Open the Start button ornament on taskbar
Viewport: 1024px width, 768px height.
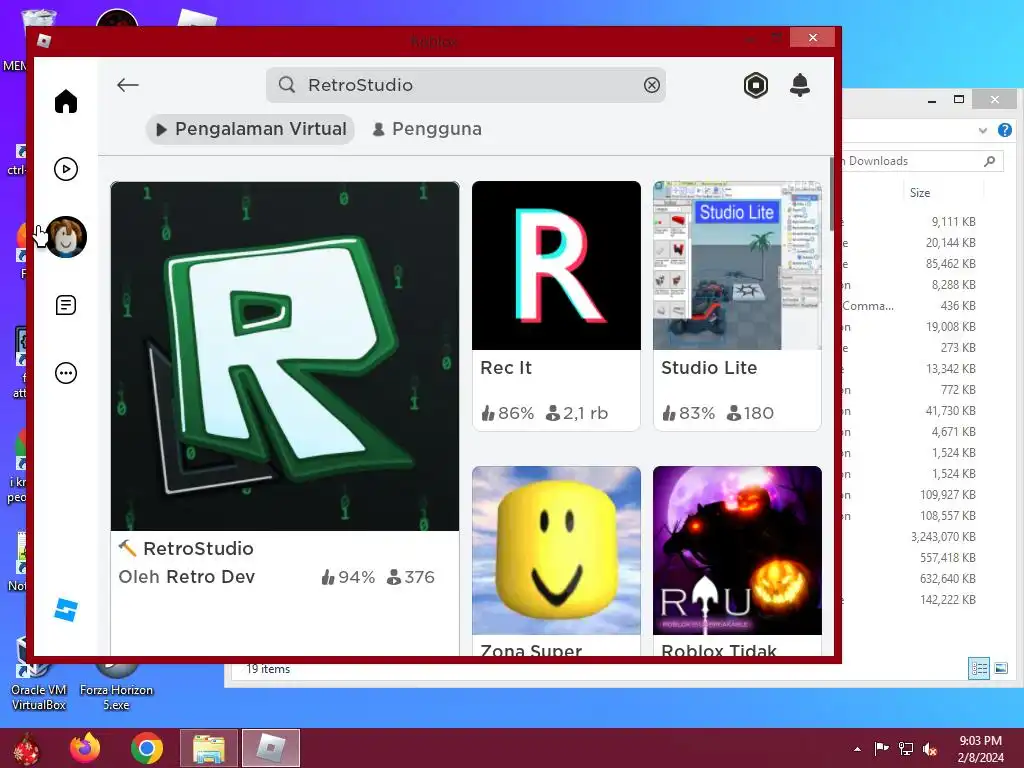[x=26, y=748]
